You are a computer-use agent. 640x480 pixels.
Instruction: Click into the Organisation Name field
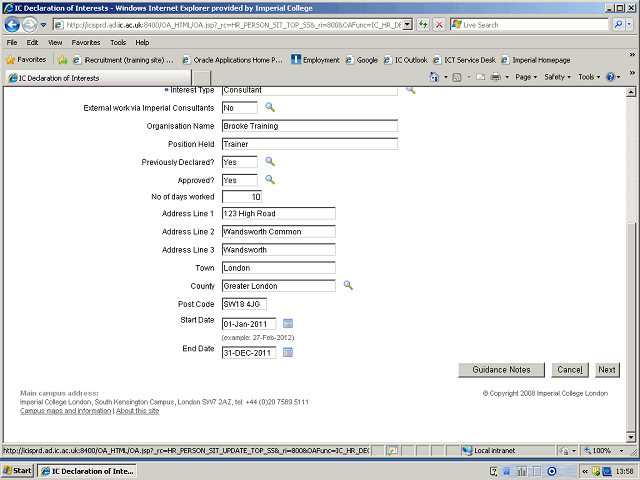point(310,126)
